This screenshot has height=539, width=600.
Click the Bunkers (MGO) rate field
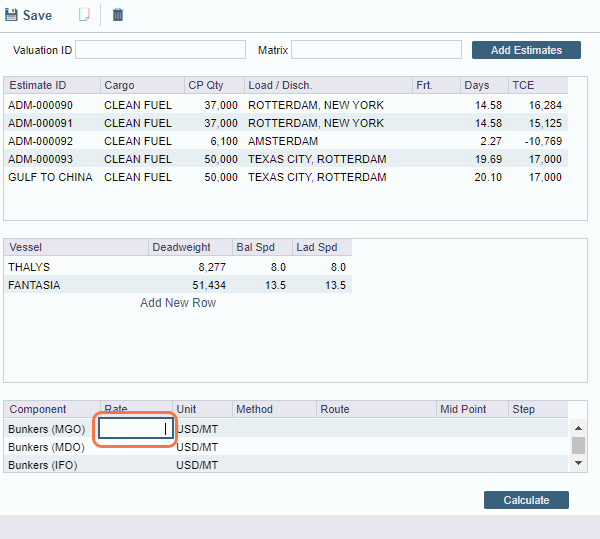click(x=136, y=429)
